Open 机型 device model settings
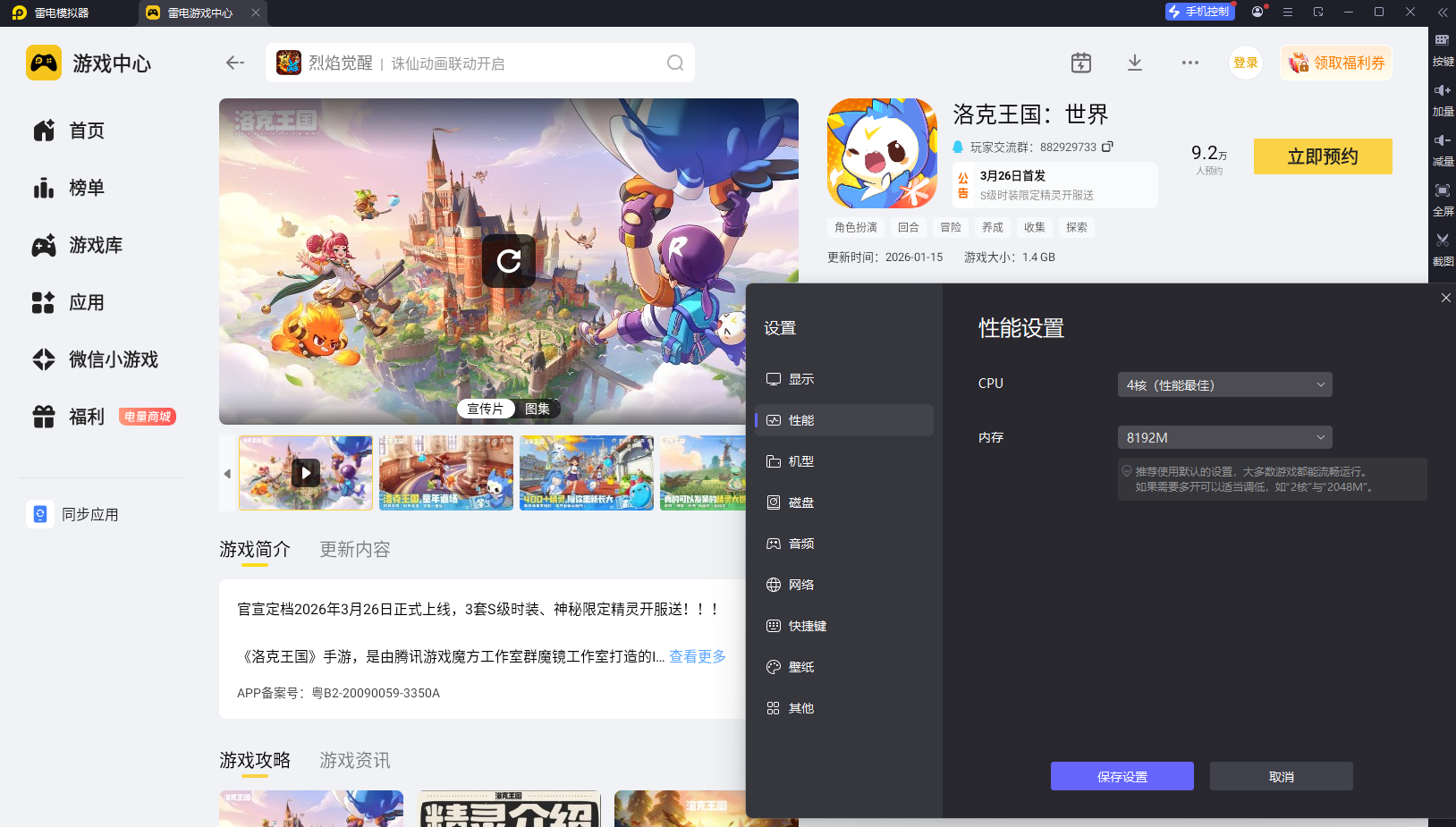1456x827 pixels. tap(844, 461)
